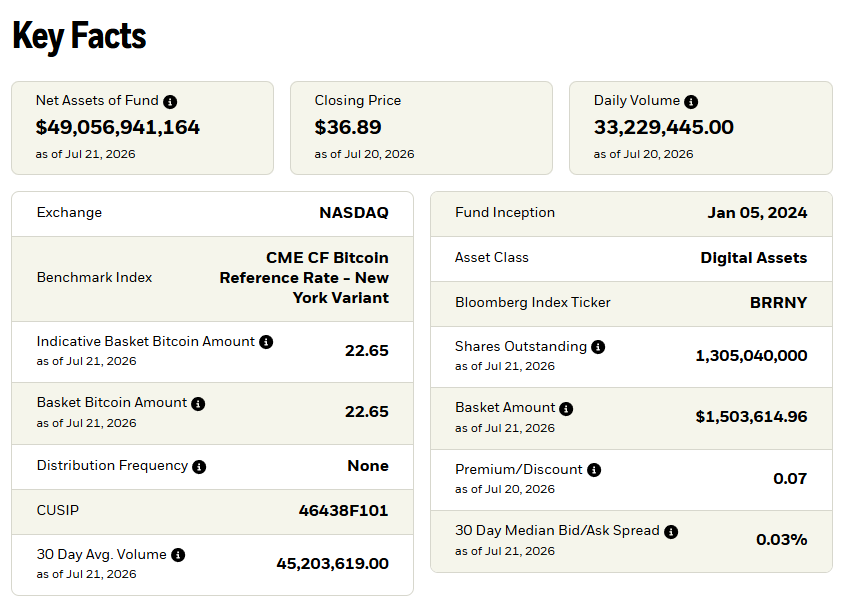The width and height of the screenshot is (843, 602).
Task: Click the Daily Volume figure 33,229,445.00
Action: (663, 127)
